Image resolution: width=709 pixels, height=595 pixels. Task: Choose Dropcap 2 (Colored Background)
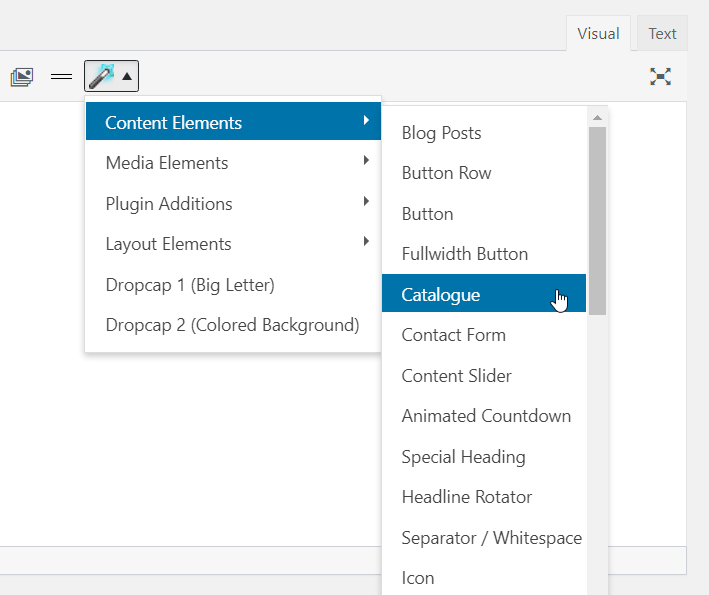[x=232, y=325]
